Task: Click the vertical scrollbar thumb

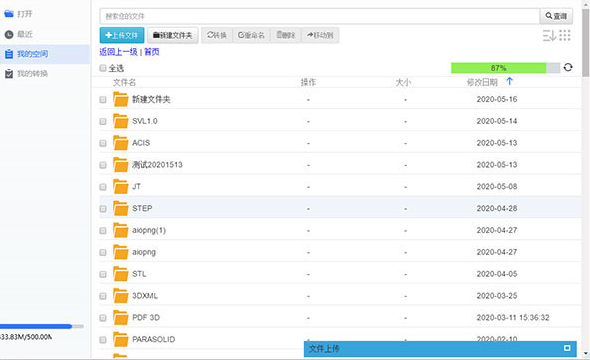Action: (x=586, y=43)
